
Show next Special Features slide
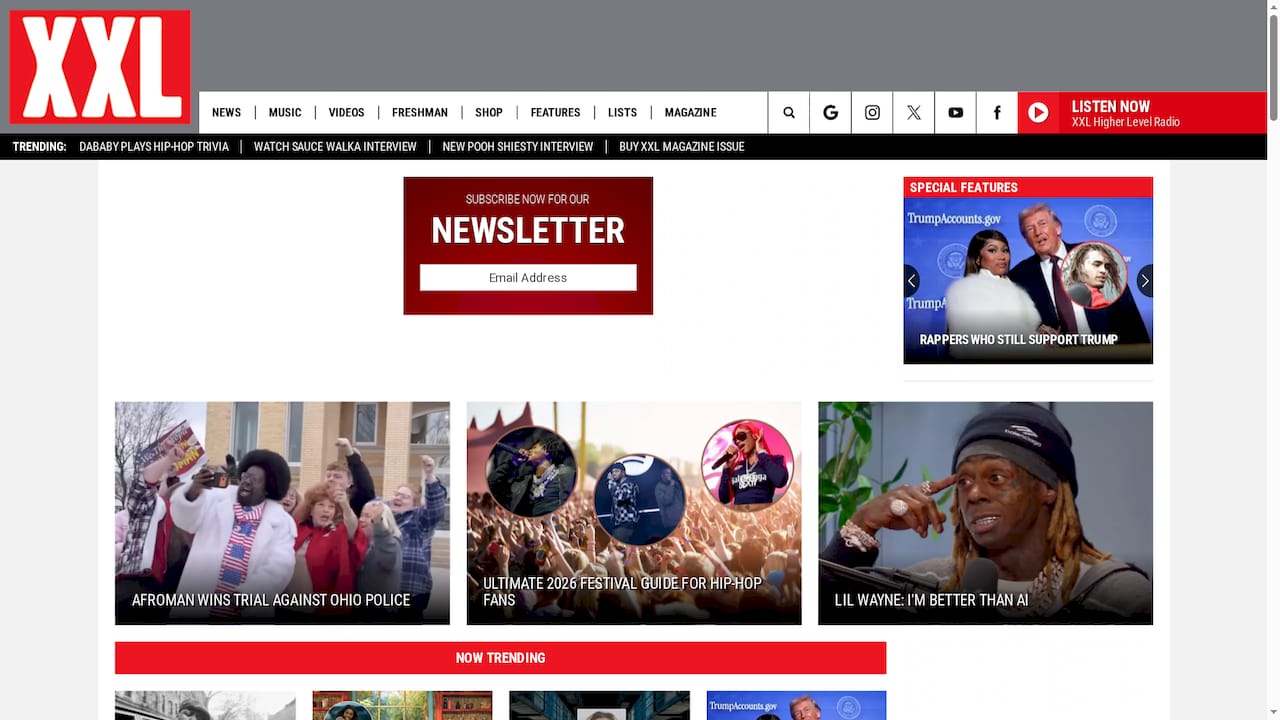tap(1145, 281)
